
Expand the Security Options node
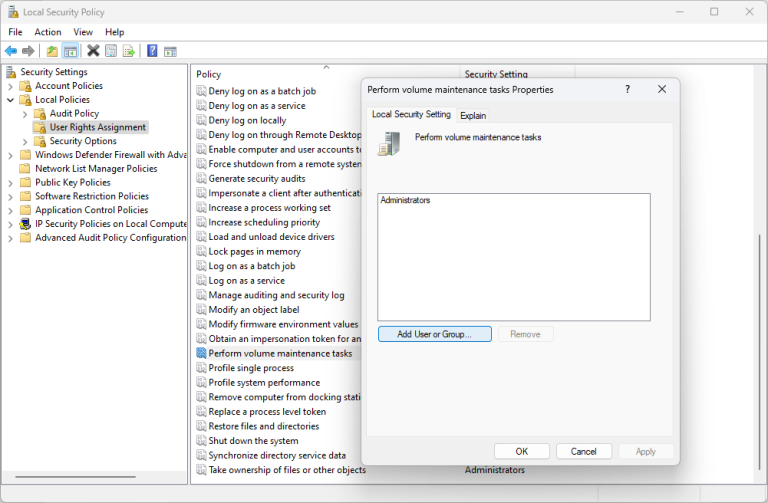click(25, 142)
